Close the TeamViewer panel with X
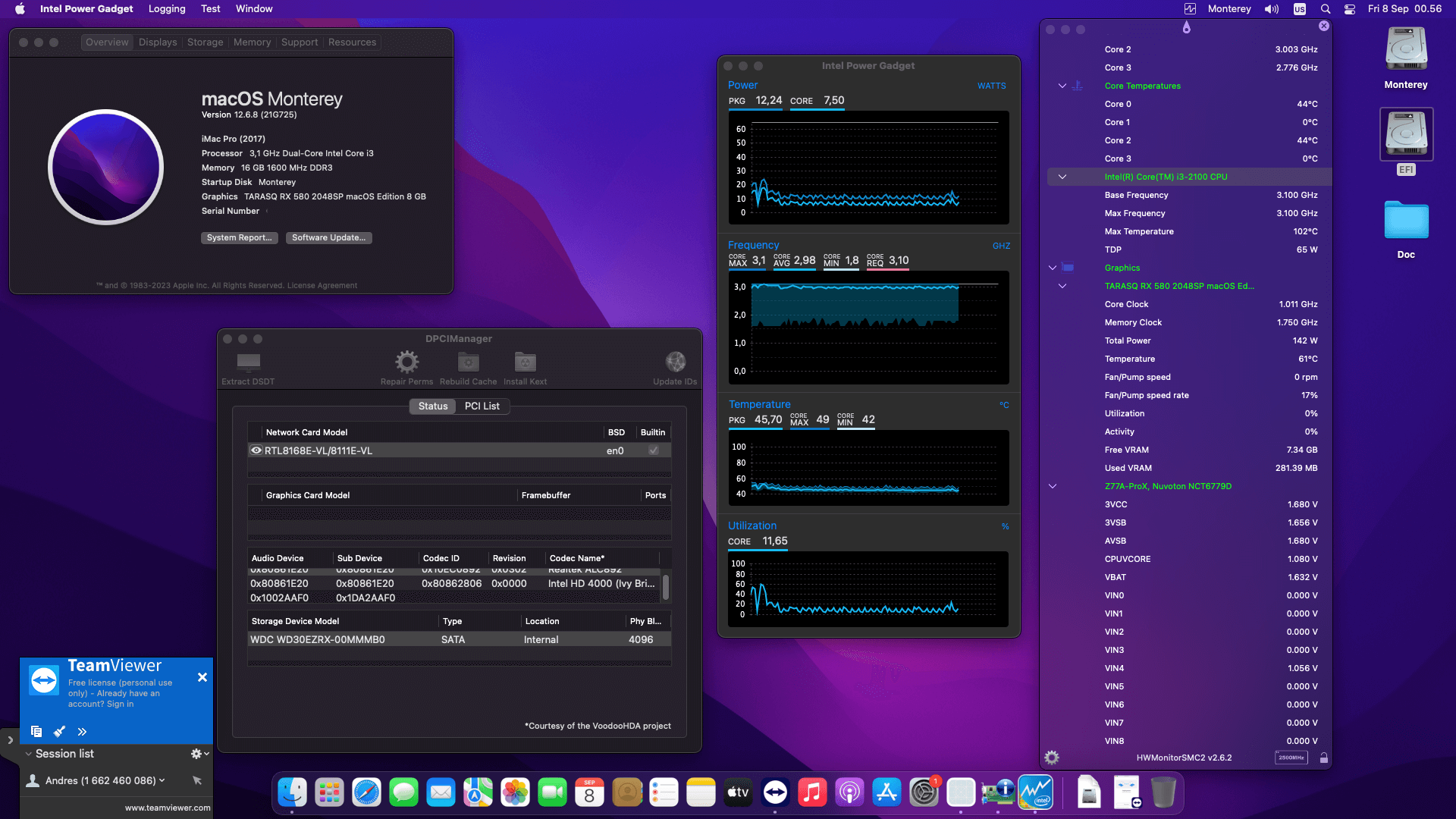 pos(202,677)
